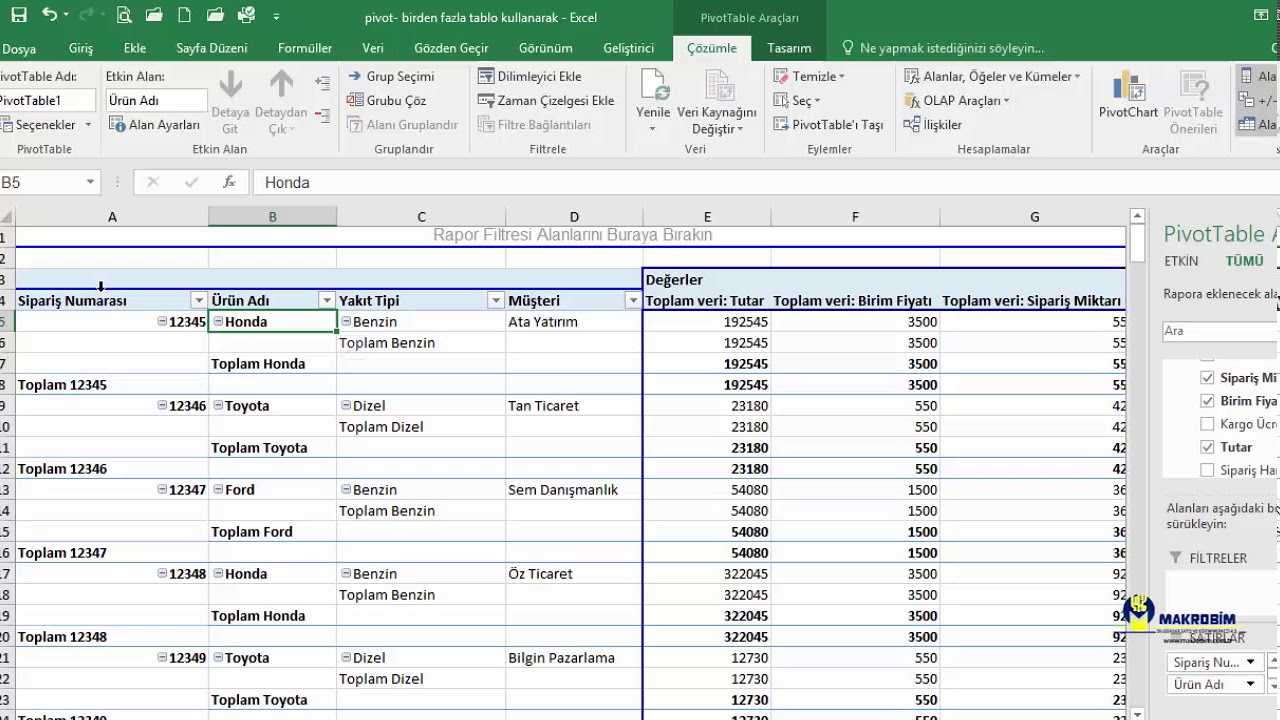Switch to the Giriş tab
The image size is (1280, 720).
click(x=81, y=48)
